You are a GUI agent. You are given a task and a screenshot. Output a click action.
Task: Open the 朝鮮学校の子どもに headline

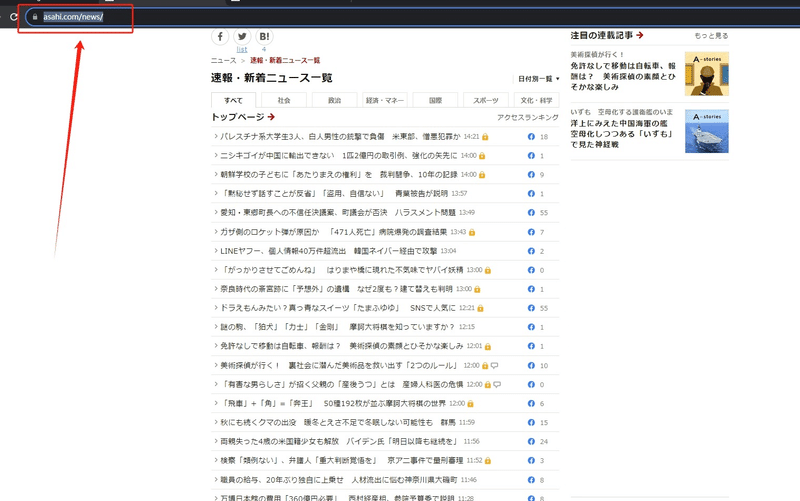[338, 174]
